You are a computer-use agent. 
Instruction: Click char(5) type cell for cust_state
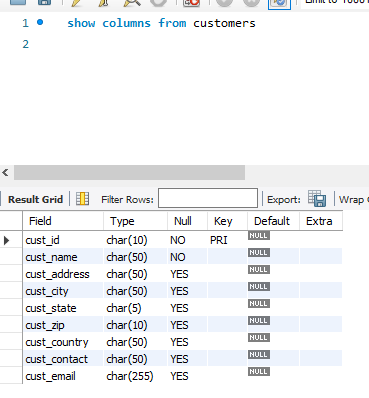point(135,308)
